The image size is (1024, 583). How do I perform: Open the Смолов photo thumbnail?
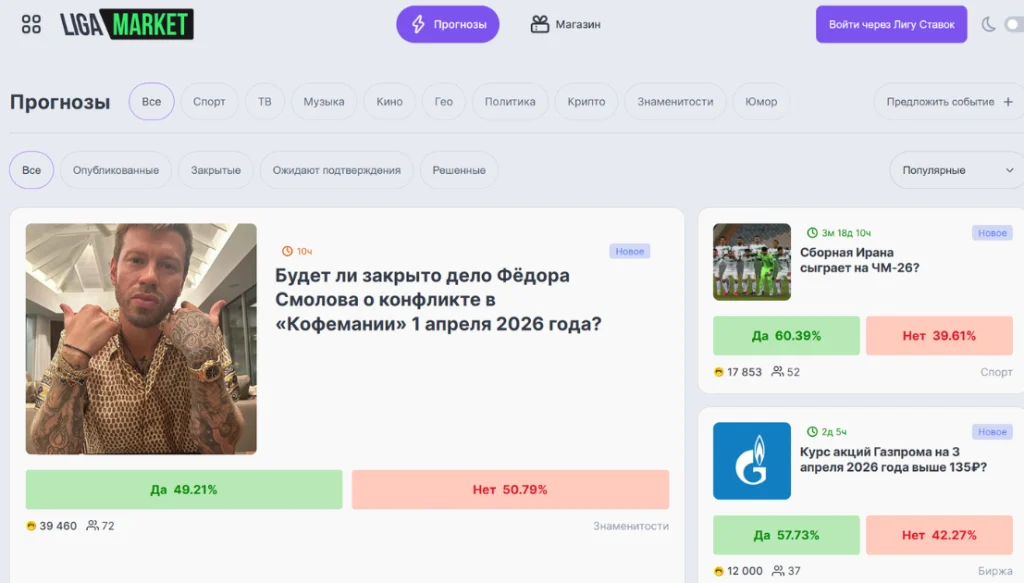[x=141, y=339]
